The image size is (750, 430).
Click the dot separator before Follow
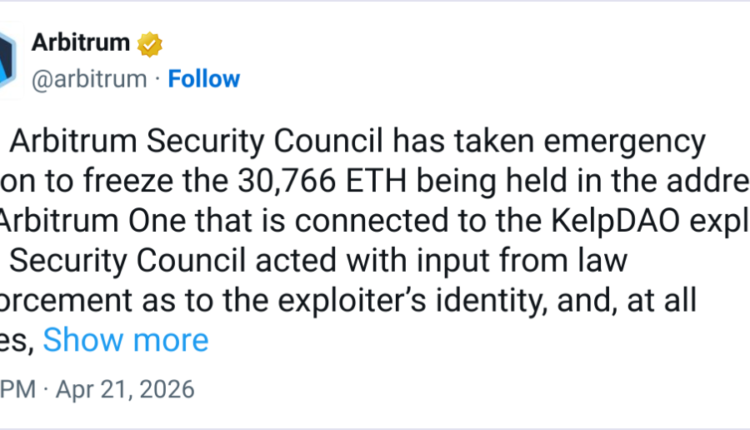pos(157,79)
